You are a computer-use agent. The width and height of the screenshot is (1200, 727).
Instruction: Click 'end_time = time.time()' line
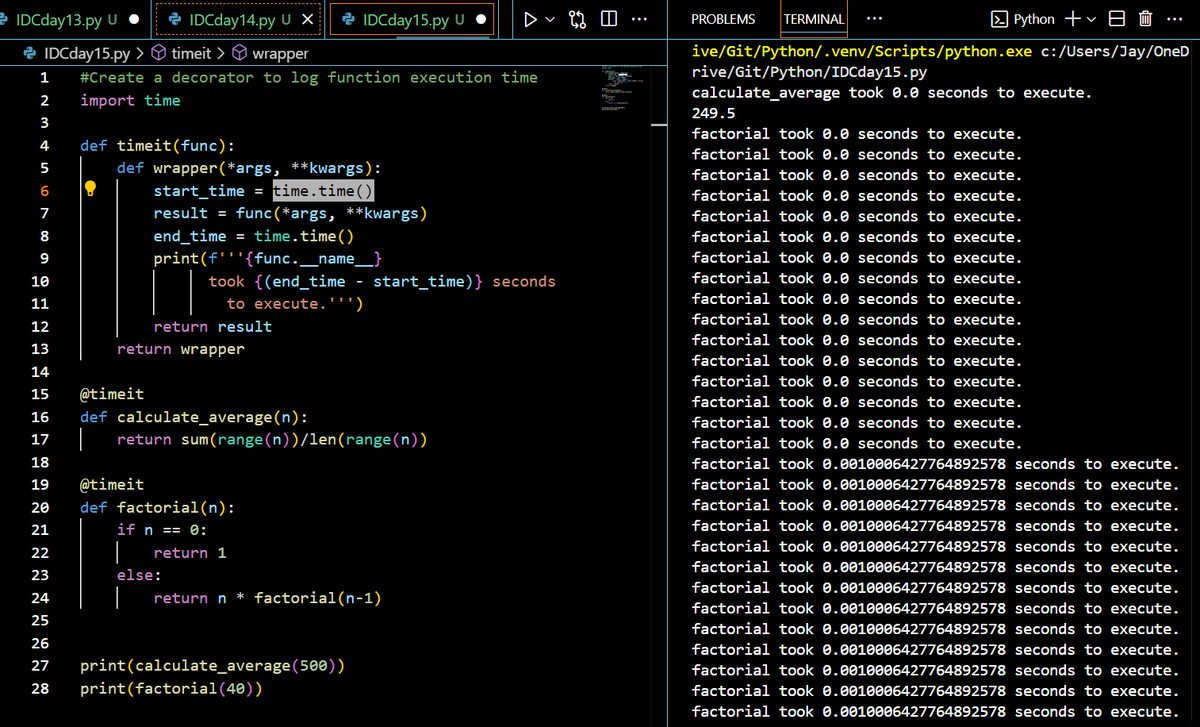click(x=254, y=236)
